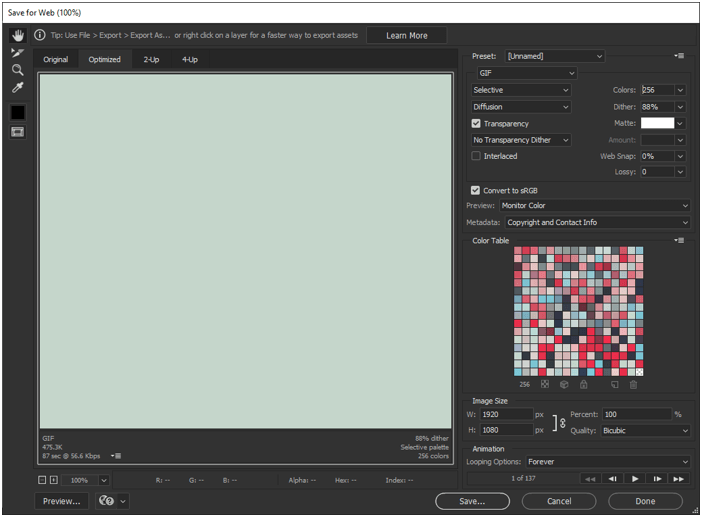The width and height of the screenshot is (703, 519).
Task: Open the Diffusion dither method dropdown
Action: tap(521, 107)
